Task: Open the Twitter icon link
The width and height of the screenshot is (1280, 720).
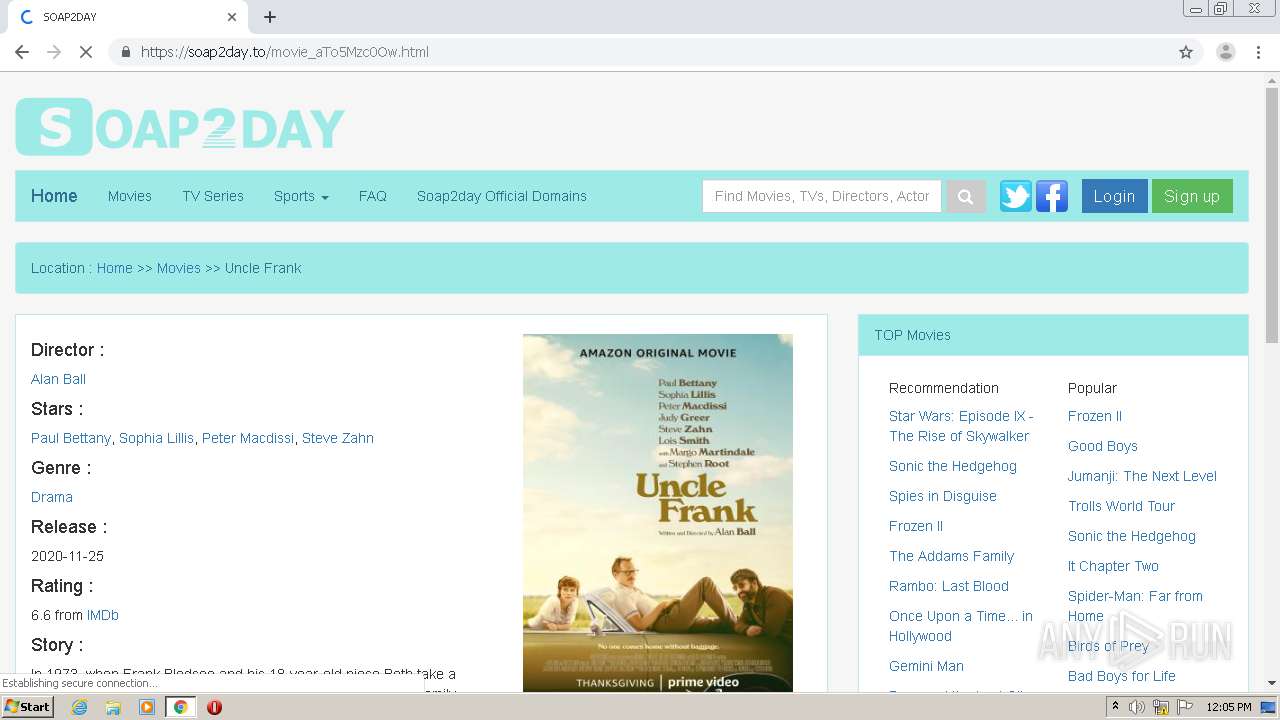Action: pos(1015,196)
